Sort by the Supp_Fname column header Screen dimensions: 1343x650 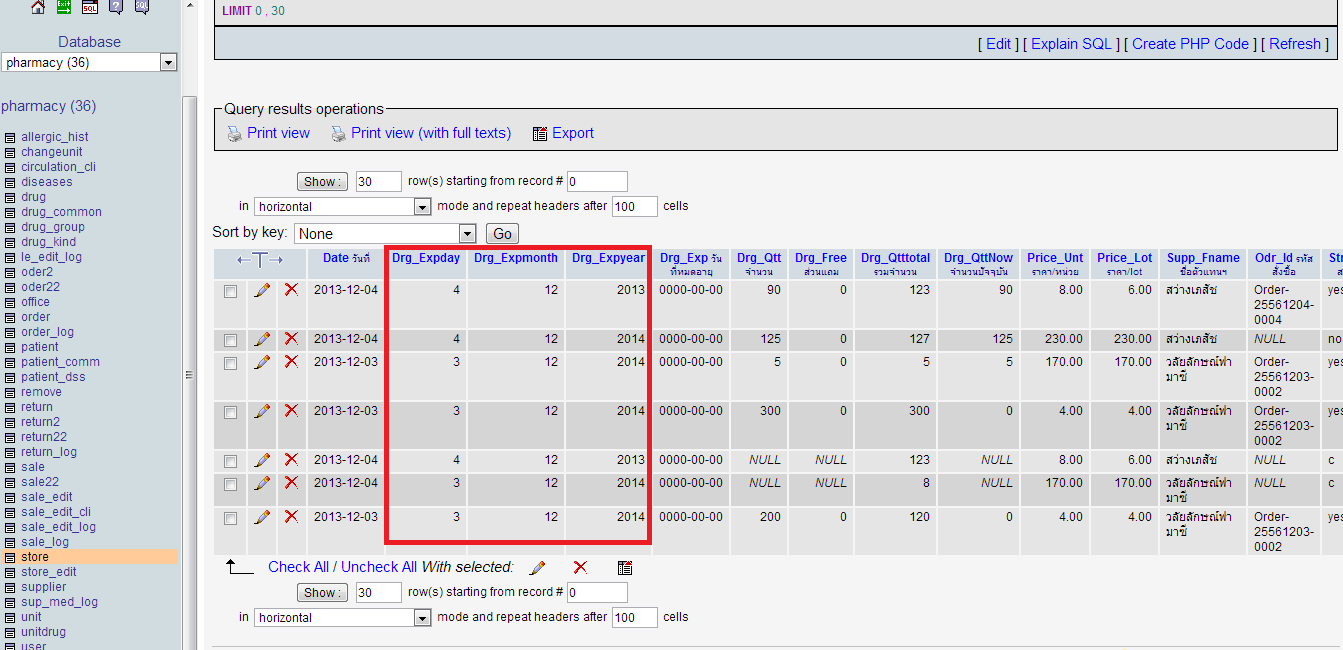(x=1203, y=258)
